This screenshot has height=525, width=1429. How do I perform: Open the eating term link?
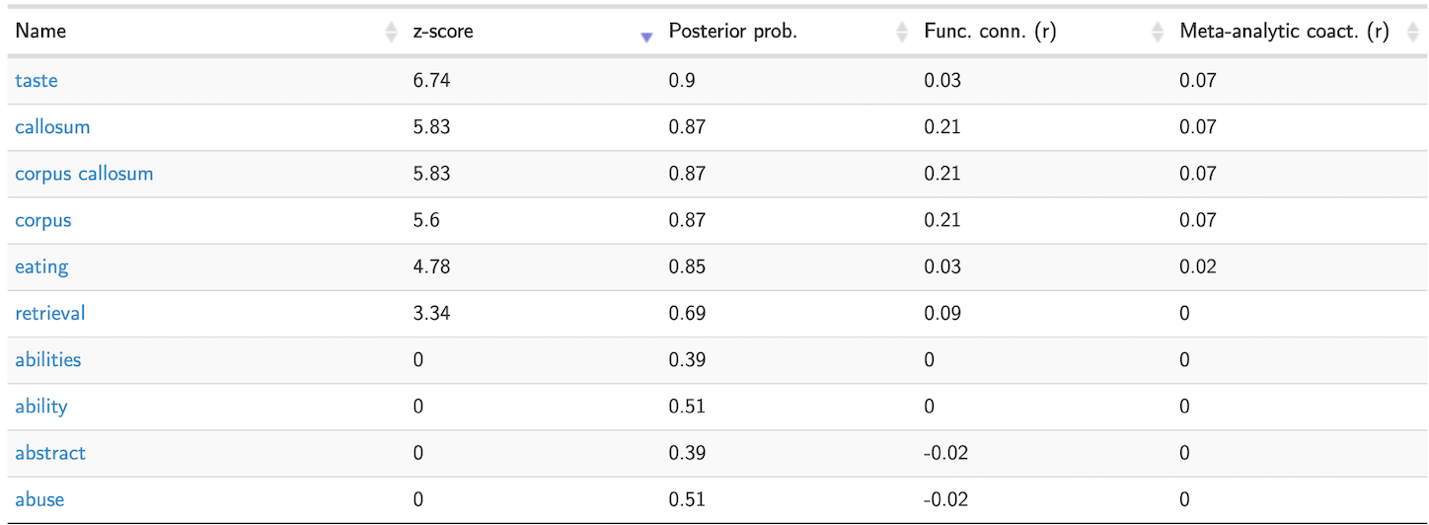pos(41,266)
